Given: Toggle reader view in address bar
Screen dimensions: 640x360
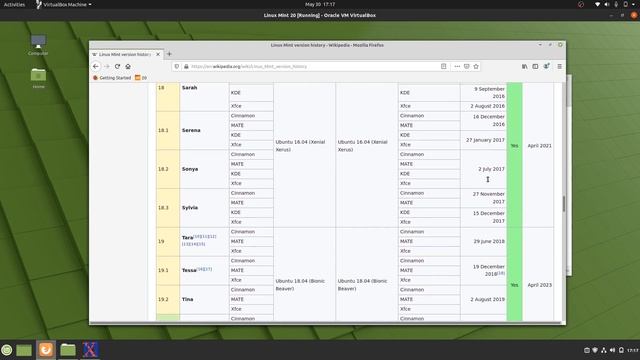Looking at the screenshot, I should coord(443,66).
